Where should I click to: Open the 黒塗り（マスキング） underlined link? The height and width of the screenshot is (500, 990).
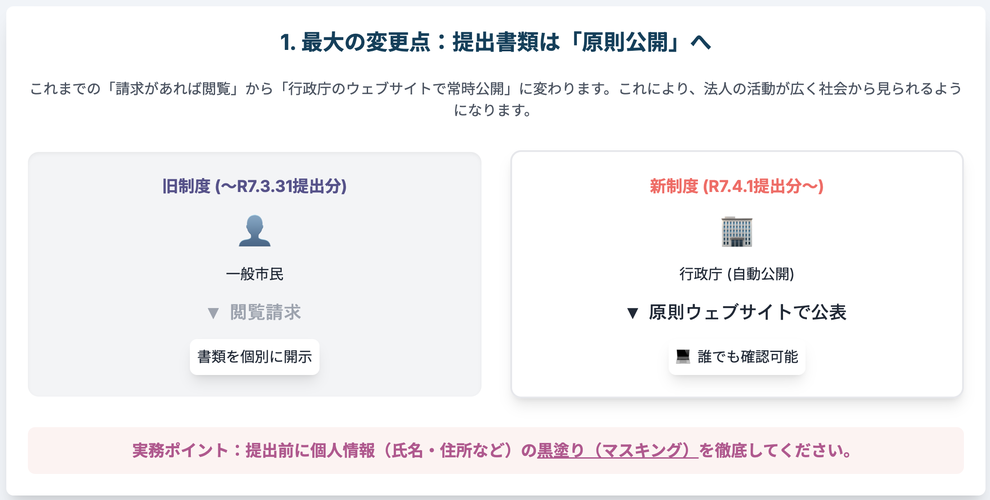pyautogui.click(x=618, y=450)
